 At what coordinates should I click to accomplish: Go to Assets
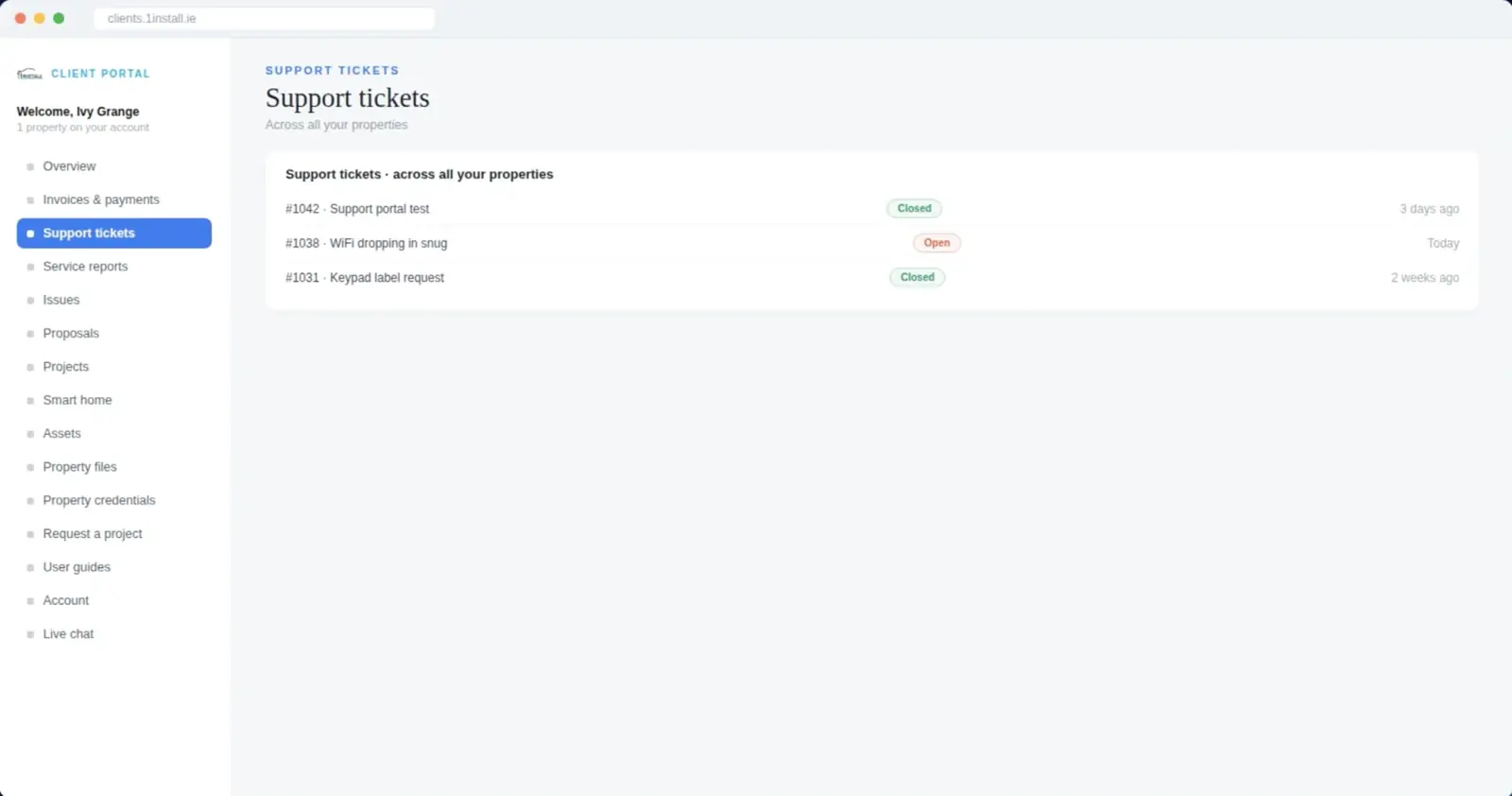(114, 434)
